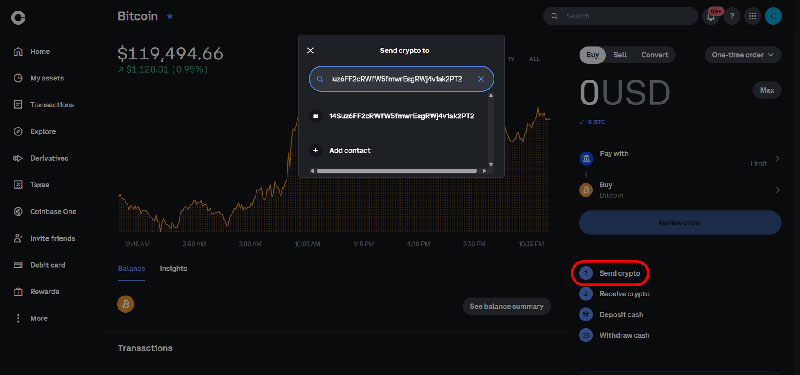
Task: Switch currency via 0 BTC toggle
Action: [x=592, y=122]
